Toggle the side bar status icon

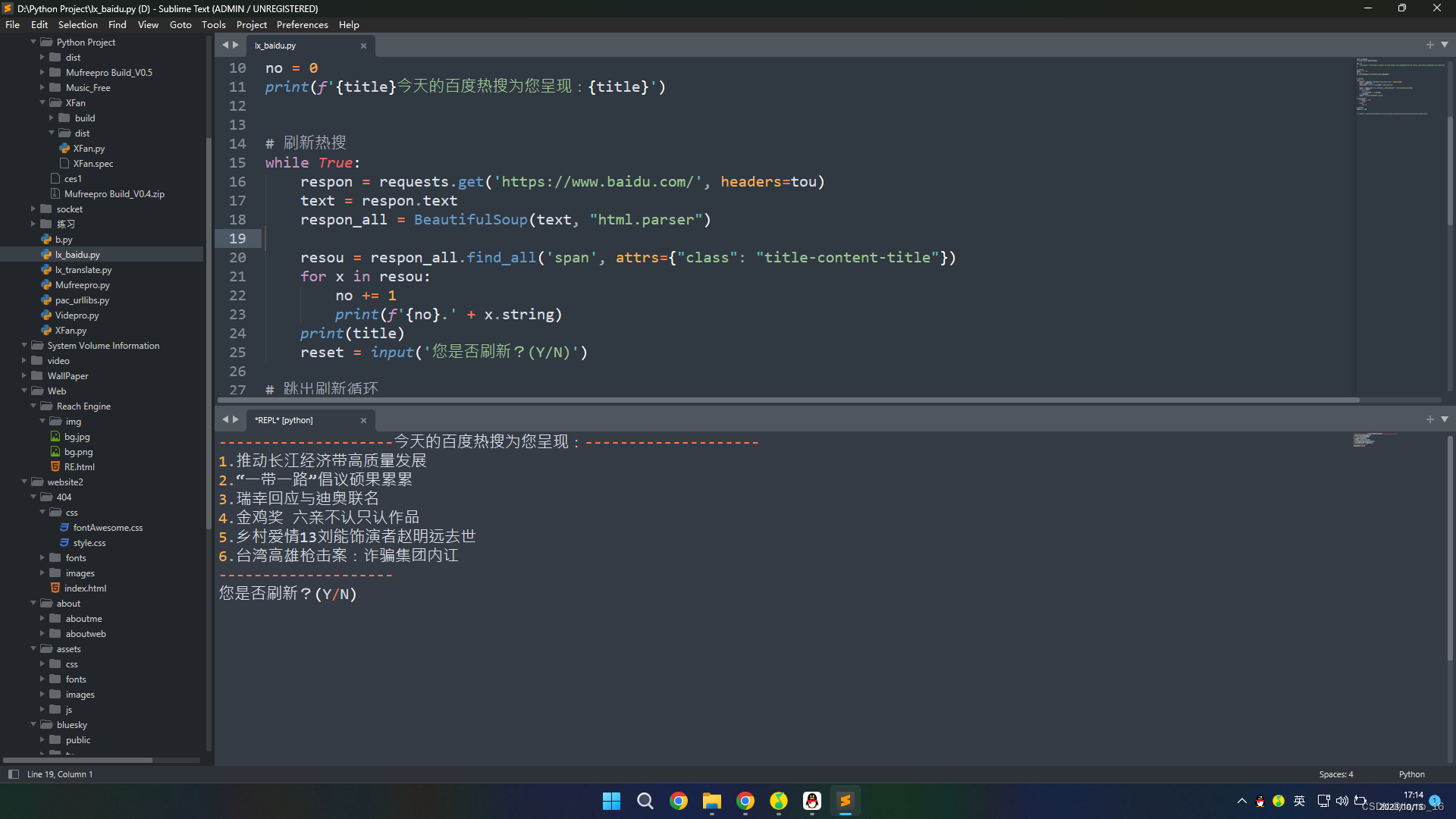pyautogui.click(x=13, y=774)
